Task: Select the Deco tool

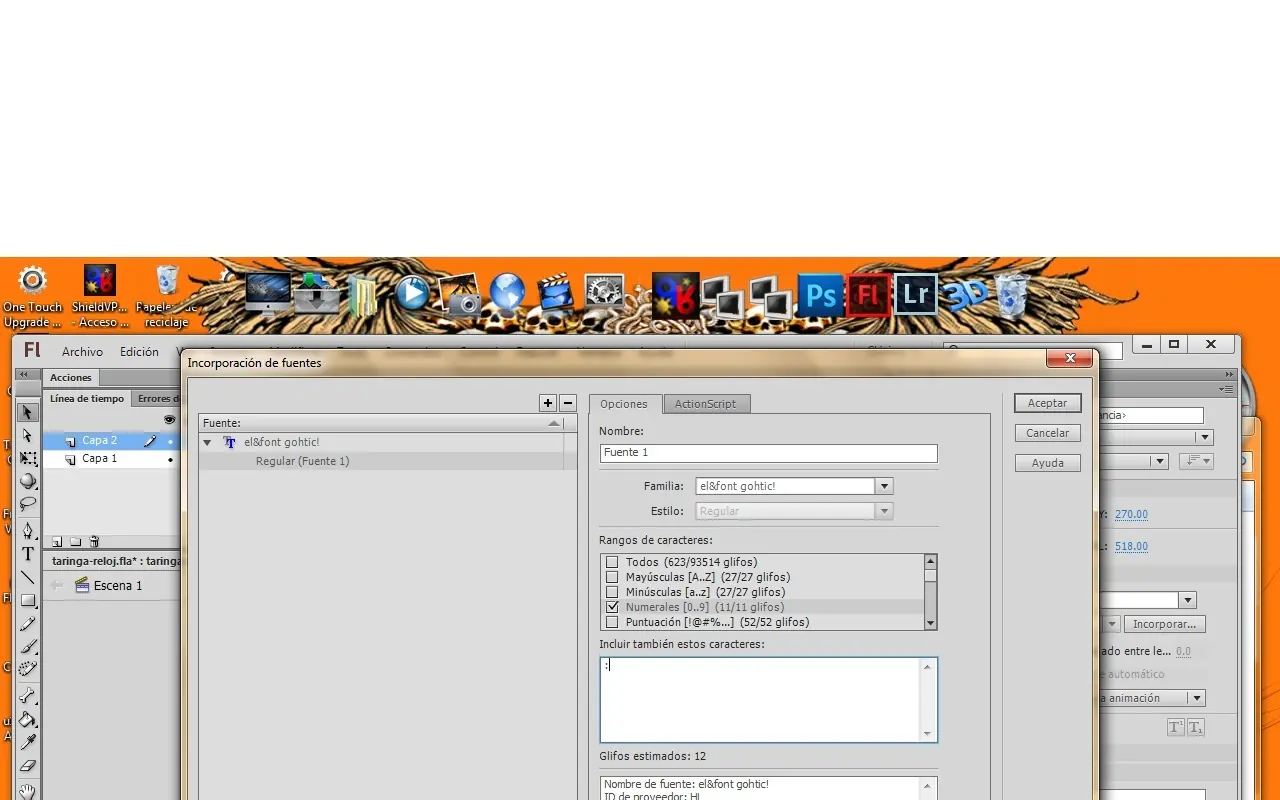Action: tap(28, 669)
